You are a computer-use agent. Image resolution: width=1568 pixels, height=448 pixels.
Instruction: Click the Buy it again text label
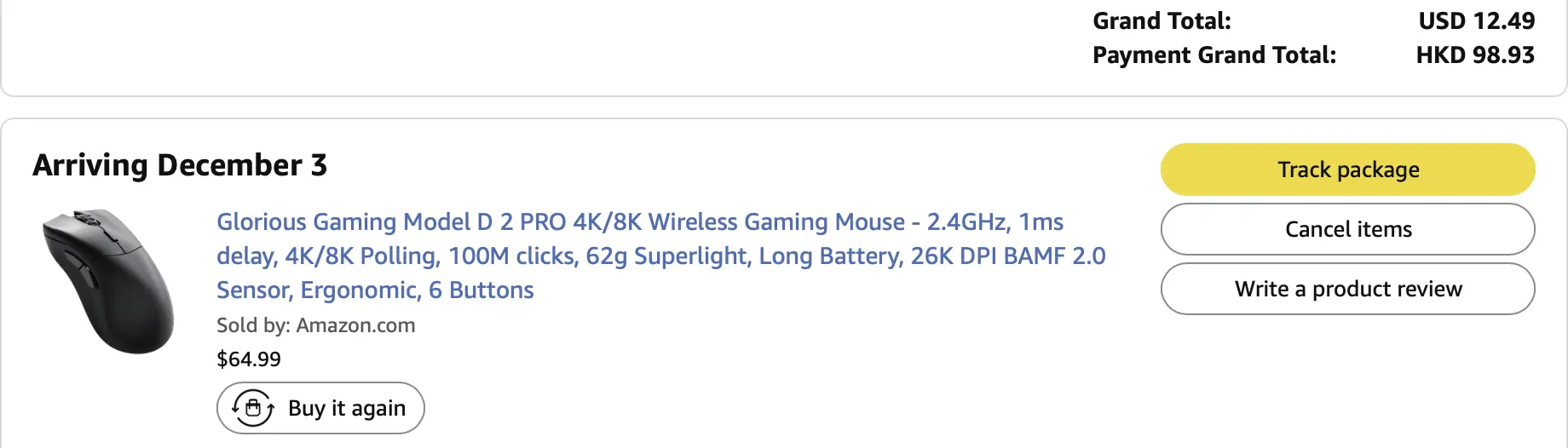pos(347,409)
